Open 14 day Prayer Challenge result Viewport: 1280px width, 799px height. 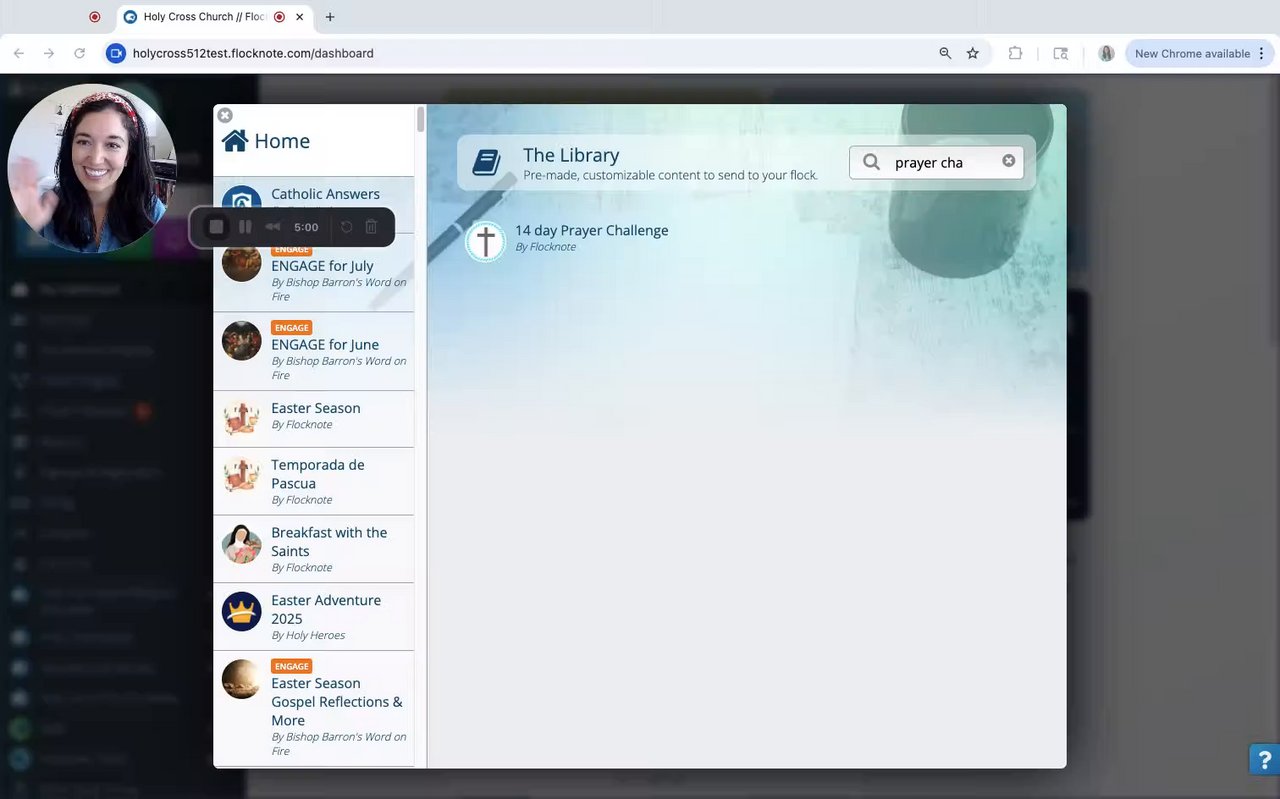pos(591,231)
